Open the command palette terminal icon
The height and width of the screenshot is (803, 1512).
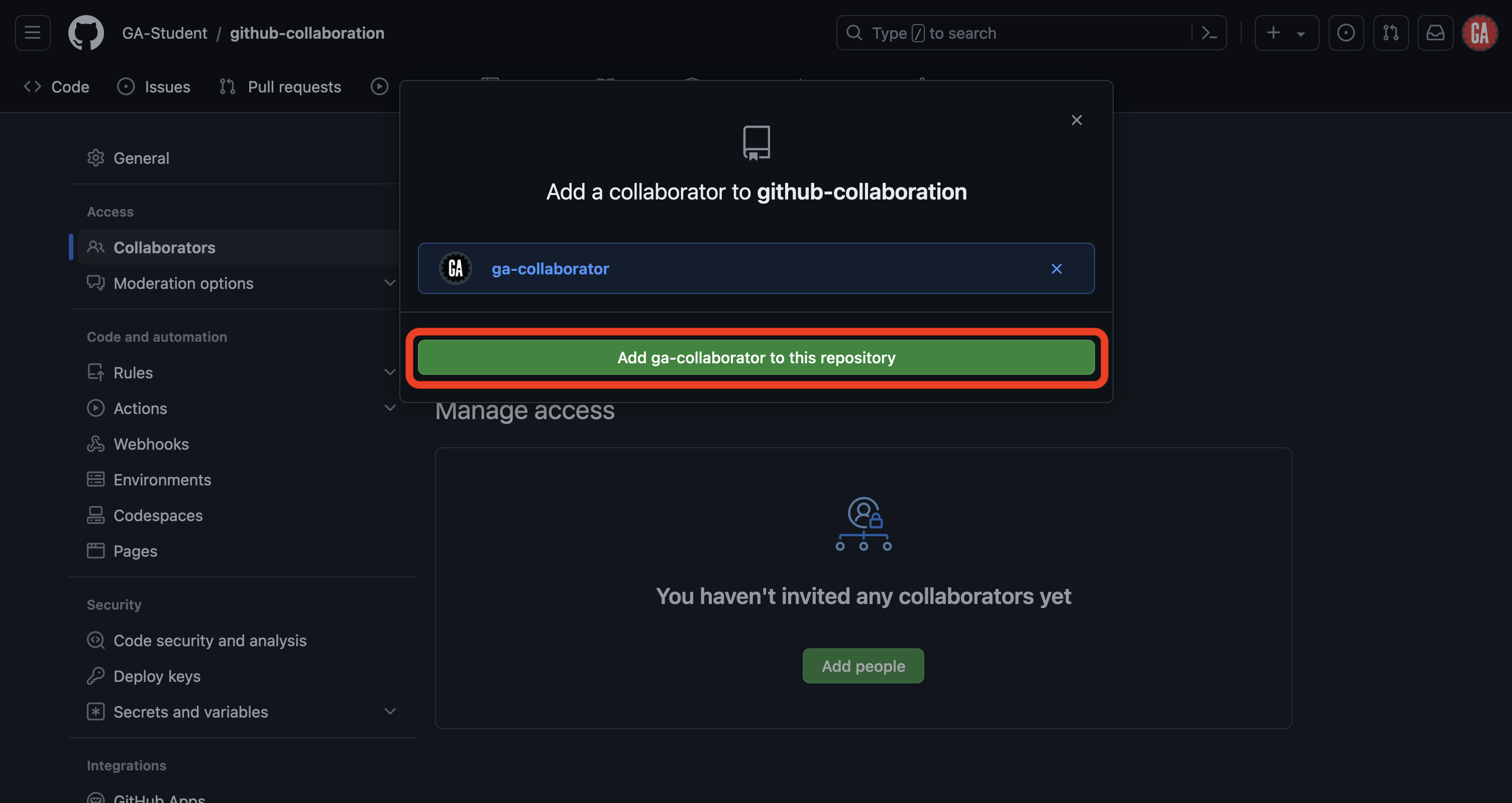[1209, 32]
